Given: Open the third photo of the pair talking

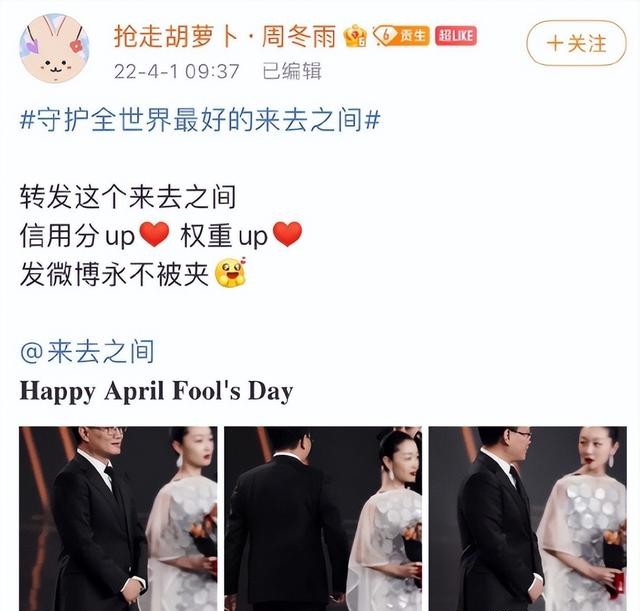Looking at the screenshot, I should [527, 518].
